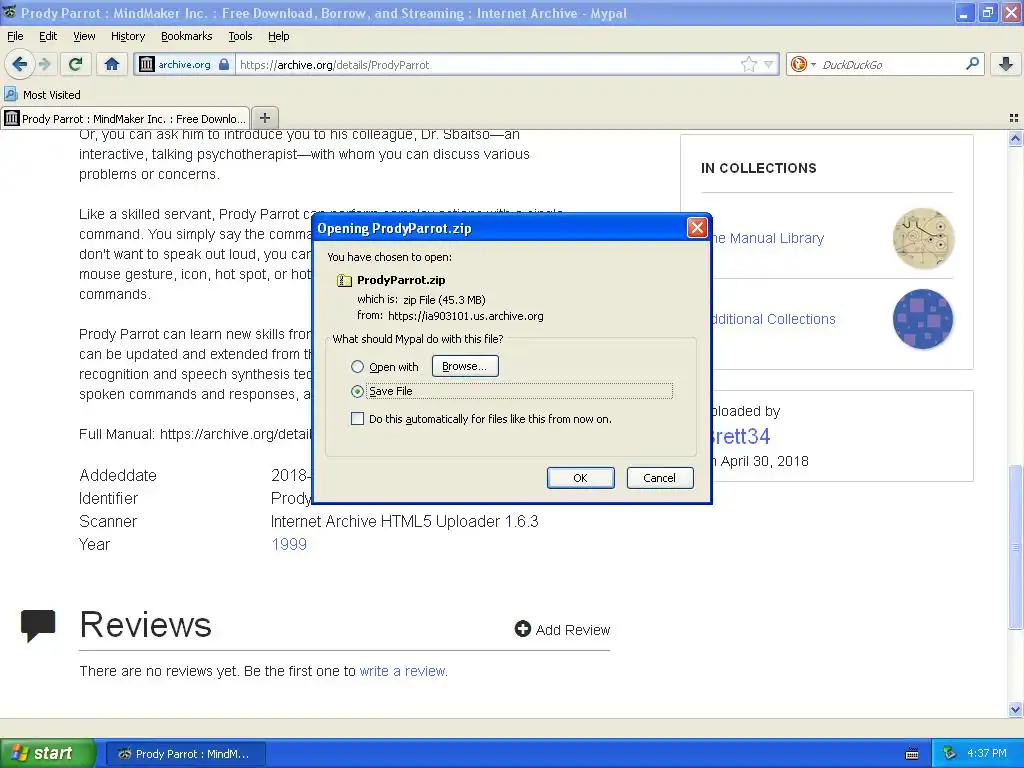Go to the Home page icon

coord(112,64)
